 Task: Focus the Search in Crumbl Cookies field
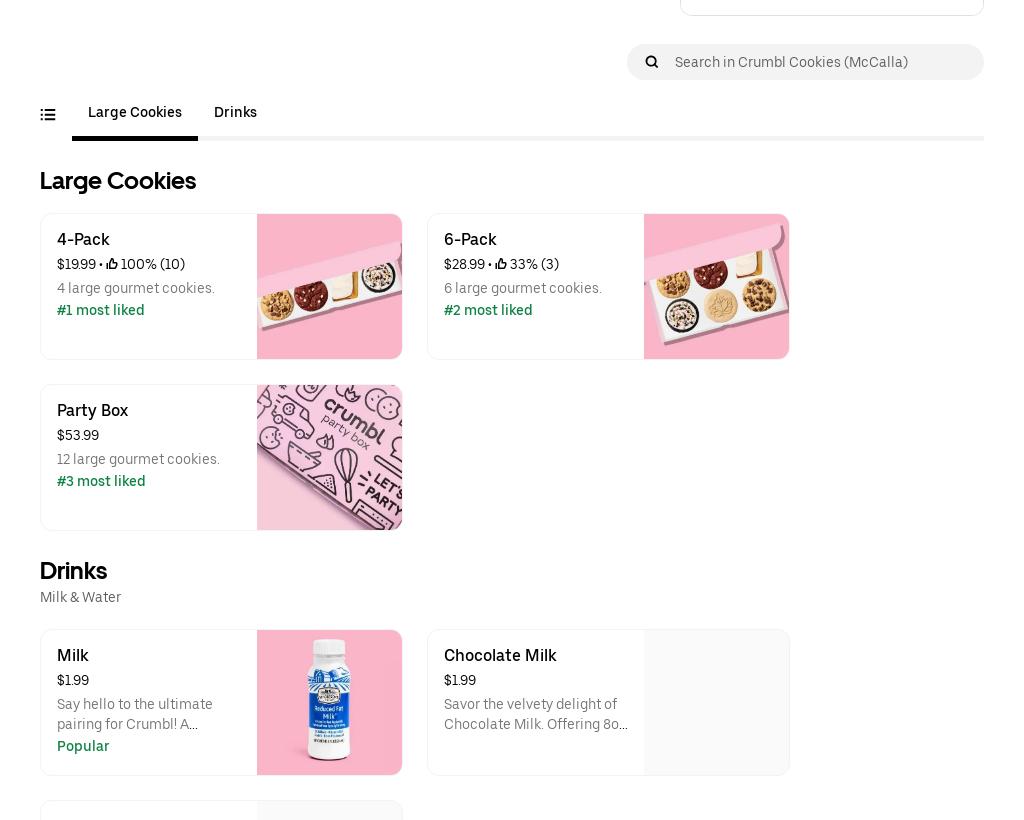(820, 62)
